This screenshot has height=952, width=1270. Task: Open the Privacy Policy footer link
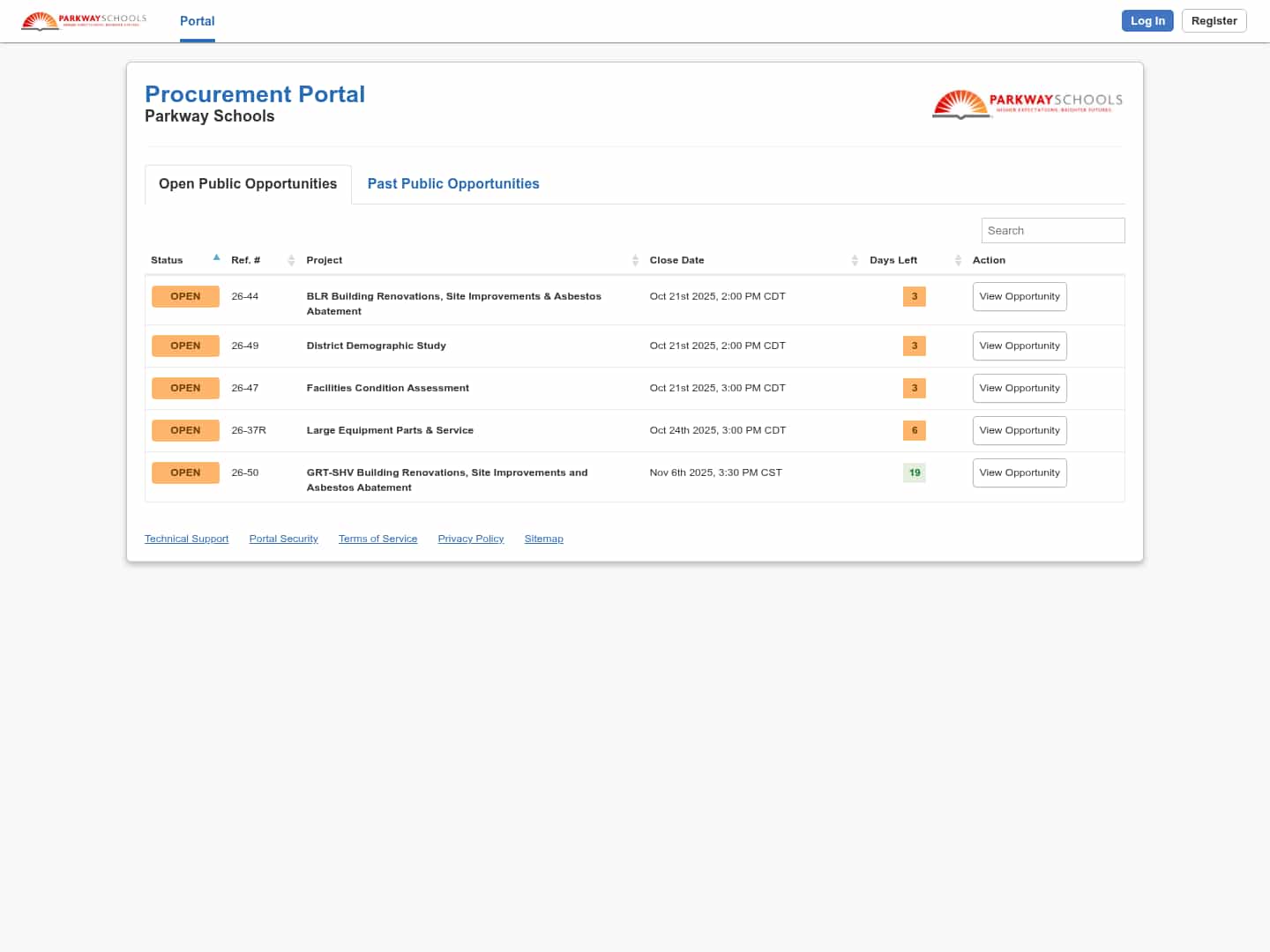pyautogui.click(x=470, y=539)
